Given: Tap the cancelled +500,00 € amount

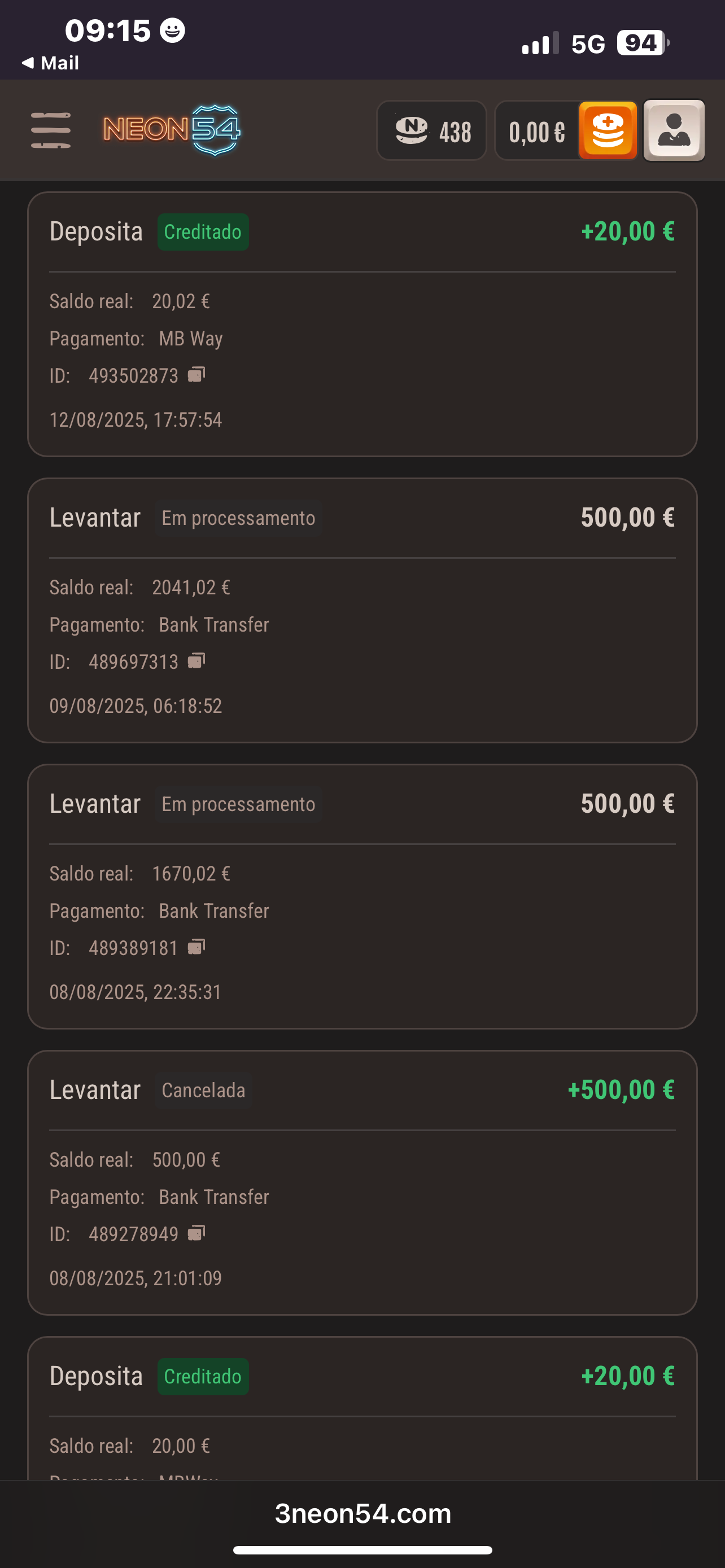Looking at the screenshot, I should click(621, 1089).
